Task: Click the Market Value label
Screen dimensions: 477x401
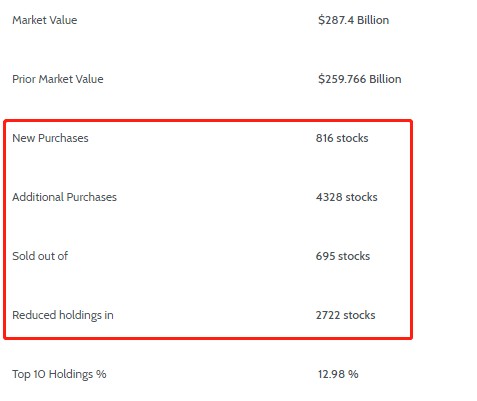Action: pos(45,20)
